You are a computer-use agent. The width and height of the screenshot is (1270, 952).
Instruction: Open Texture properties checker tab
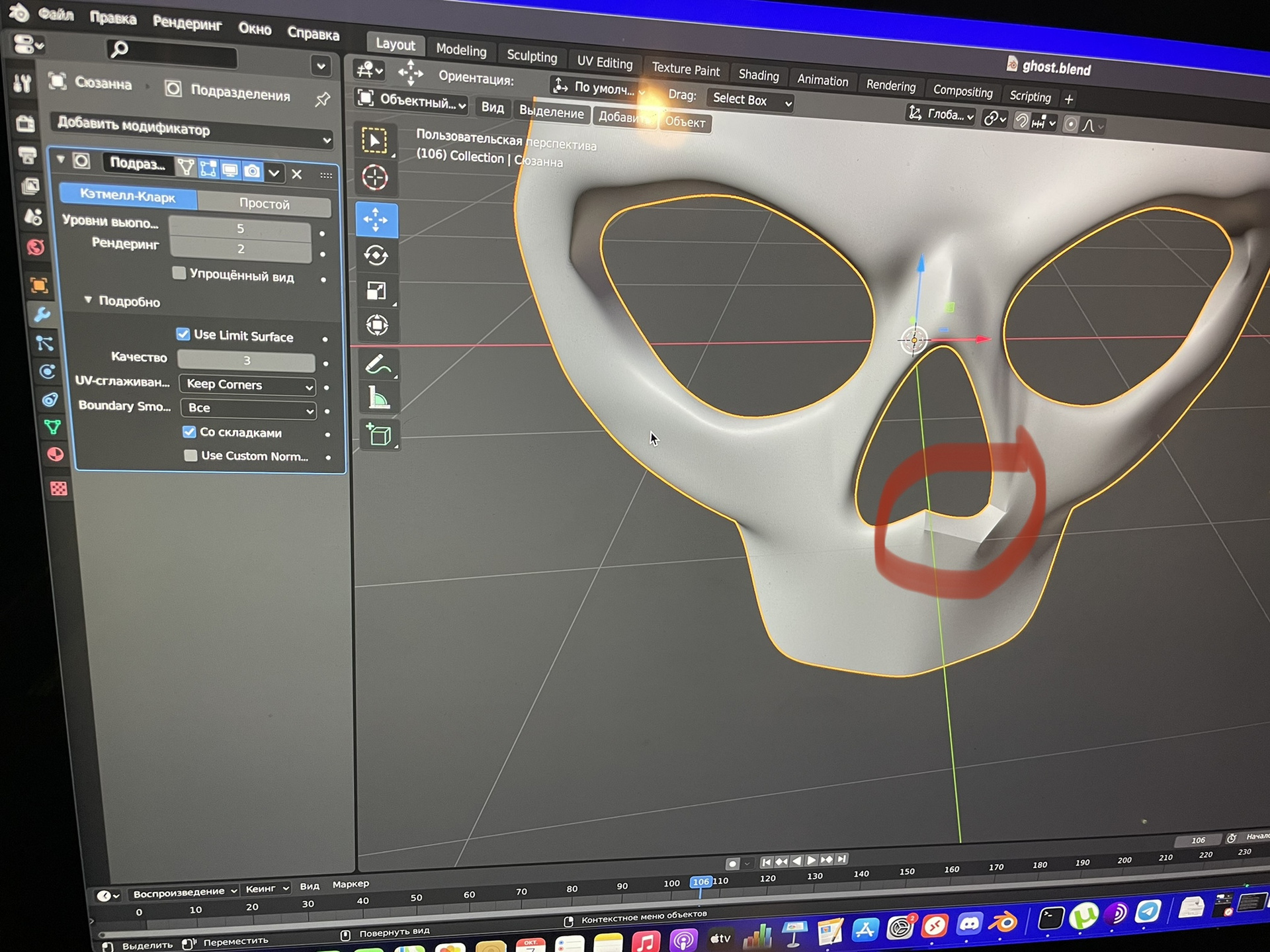[x=59, y=488]
